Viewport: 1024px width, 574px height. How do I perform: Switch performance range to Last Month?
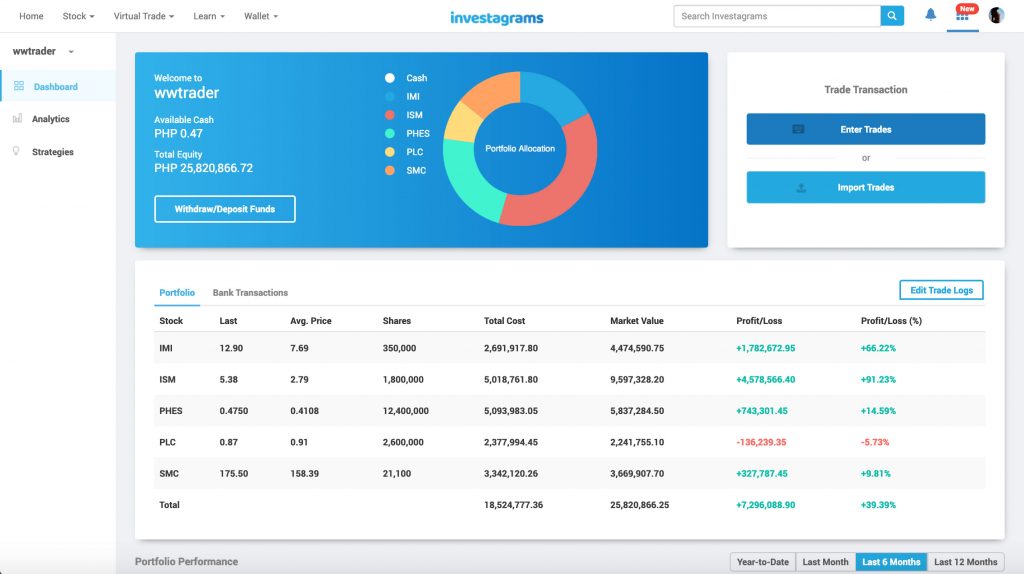point(825,562)
